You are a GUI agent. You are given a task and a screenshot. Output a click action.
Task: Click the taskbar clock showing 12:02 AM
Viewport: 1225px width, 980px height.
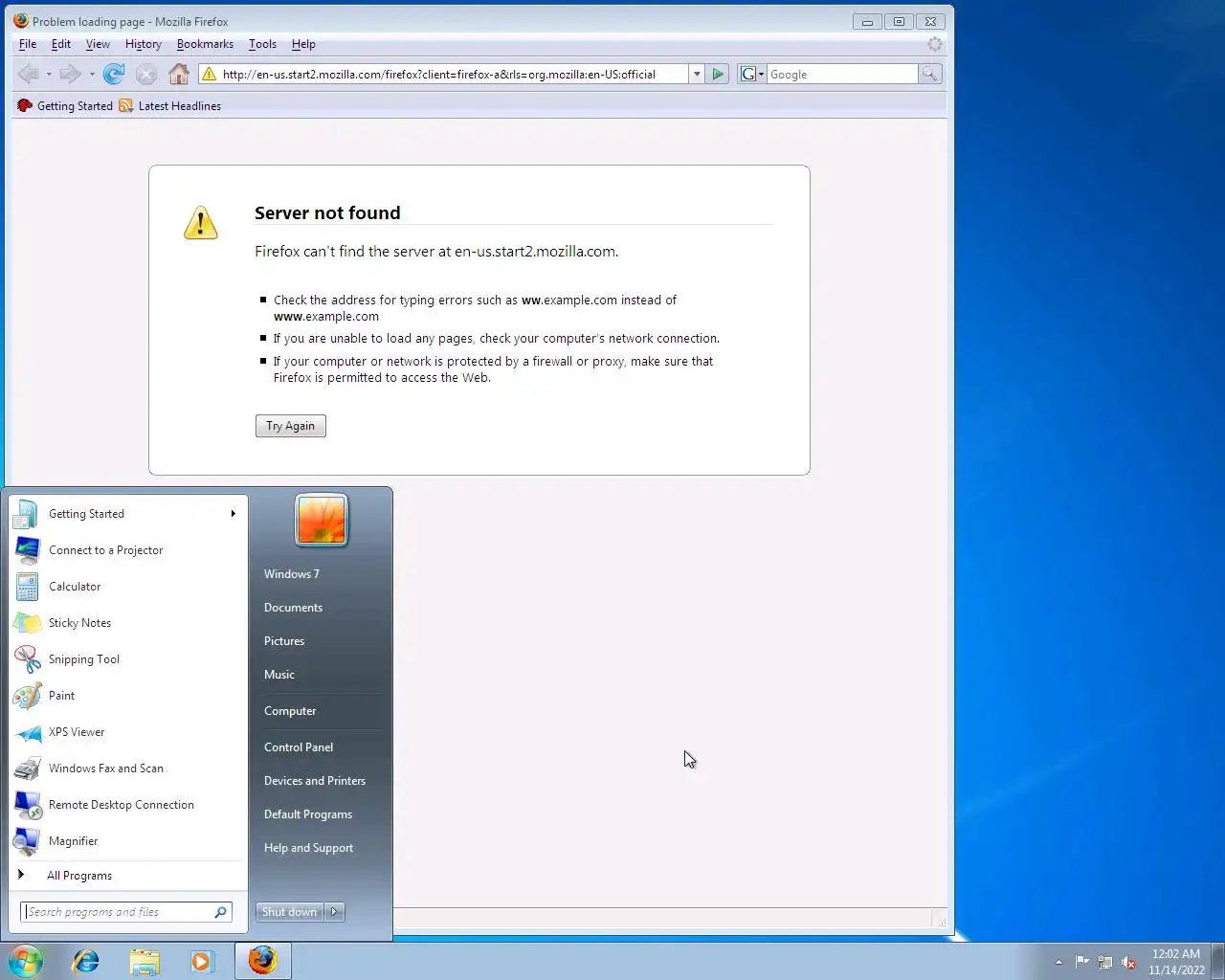1176,962
